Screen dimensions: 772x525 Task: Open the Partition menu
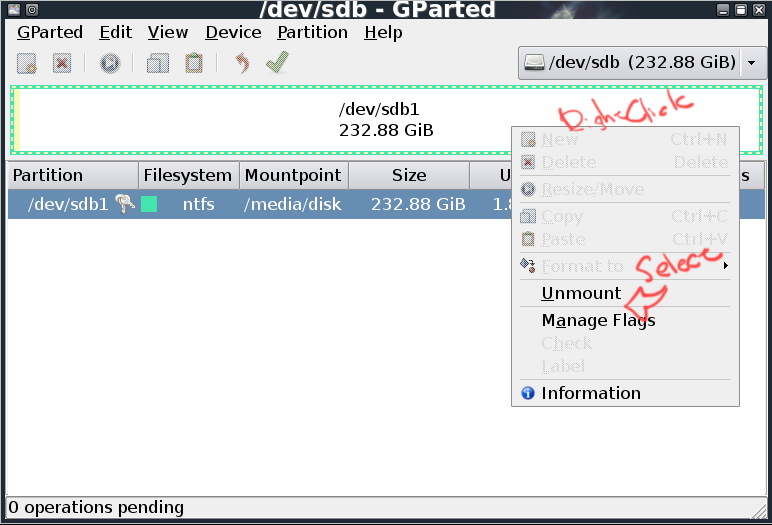pyautogui.click(x=313, y=33)
